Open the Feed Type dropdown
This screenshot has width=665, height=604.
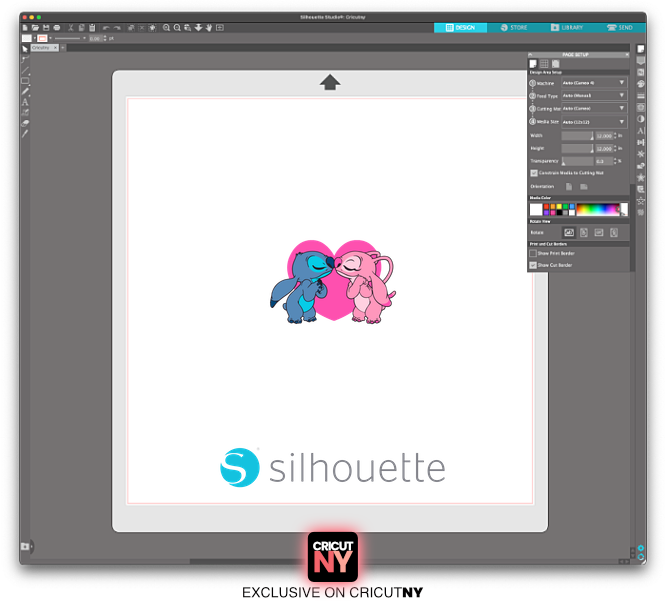594,95
